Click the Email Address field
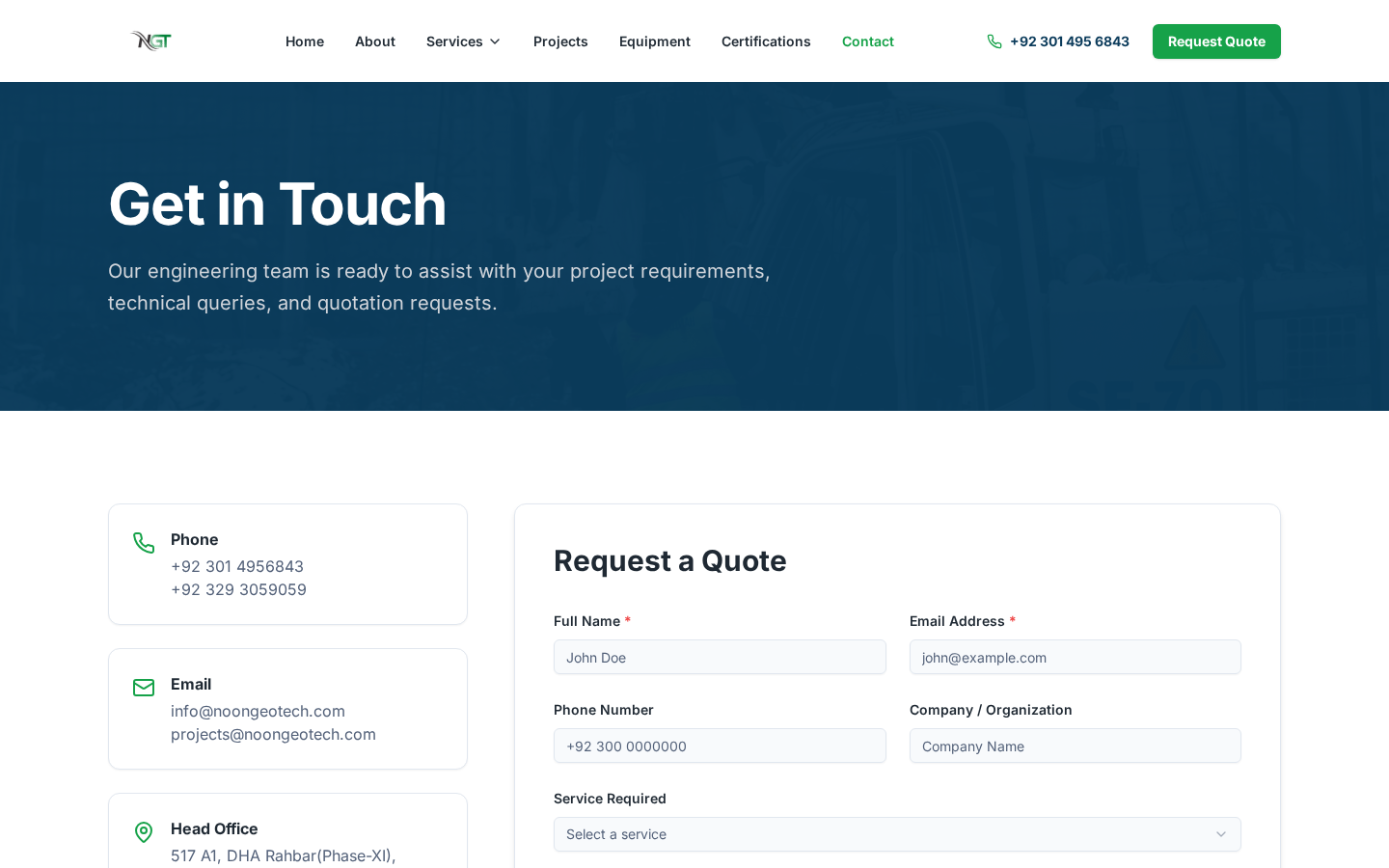Viewport: 1389px width, 868px height. (1076, 657)
